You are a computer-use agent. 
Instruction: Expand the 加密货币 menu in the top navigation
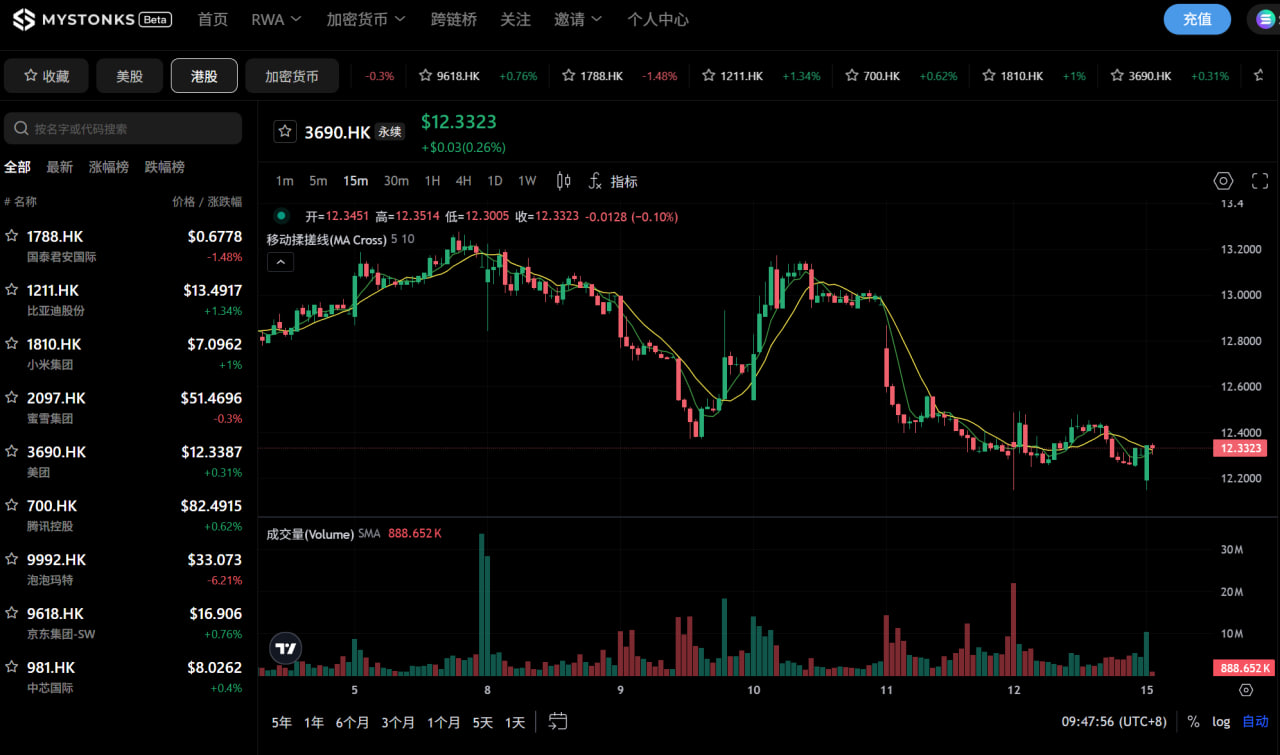[366, 19]
